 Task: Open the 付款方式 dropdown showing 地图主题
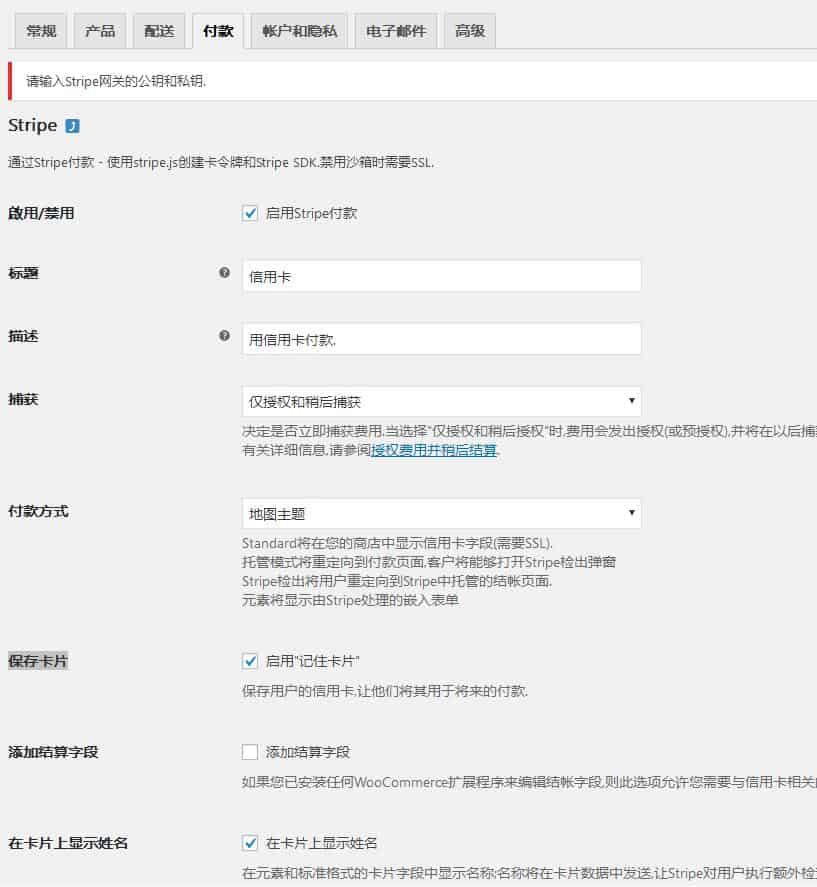pyautogui.click(x=441, y=513)
